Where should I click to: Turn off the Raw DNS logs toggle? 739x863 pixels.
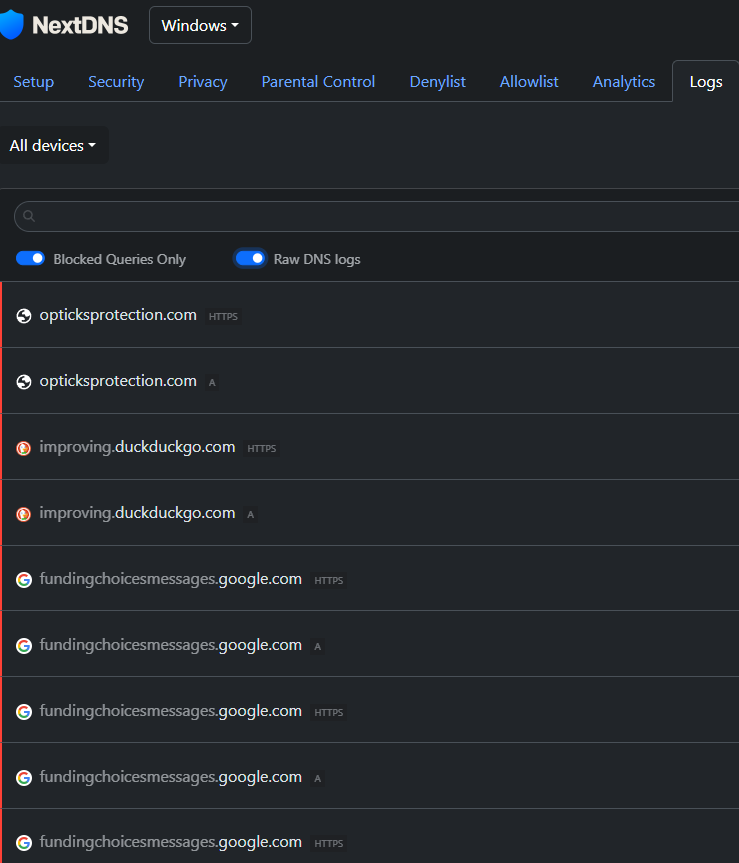click(x=250, y=258)
